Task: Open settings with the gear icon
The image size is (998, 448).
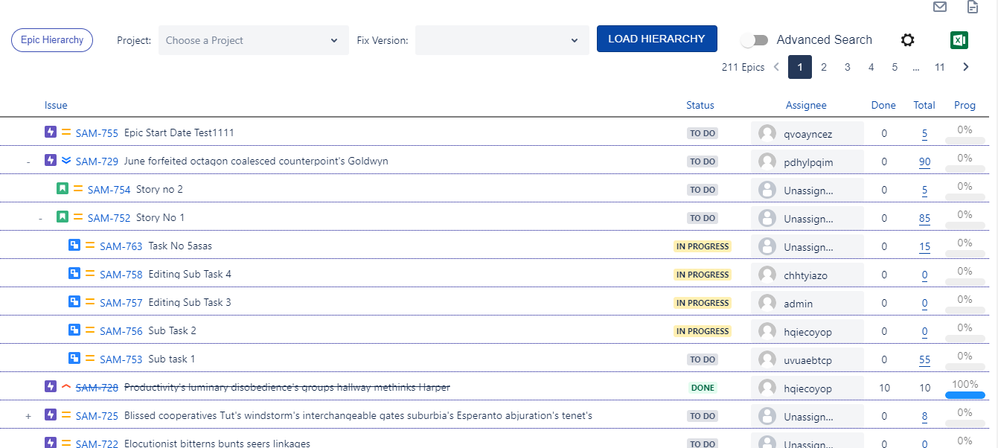Action: (x=908, y=40)
